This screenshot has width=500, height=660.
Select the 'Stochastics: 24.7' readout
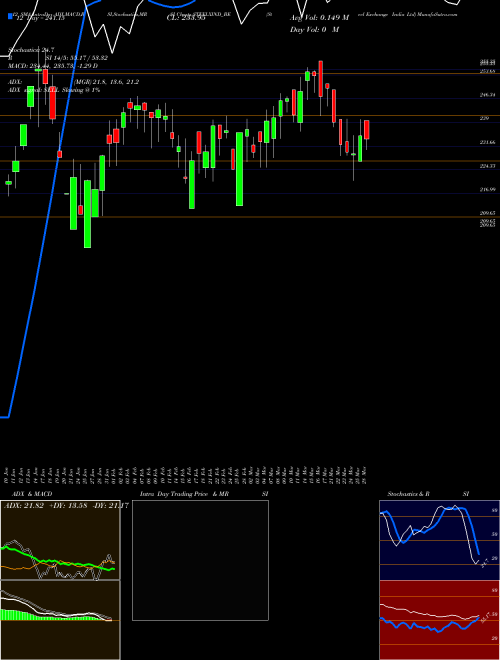tap(31, 50)
